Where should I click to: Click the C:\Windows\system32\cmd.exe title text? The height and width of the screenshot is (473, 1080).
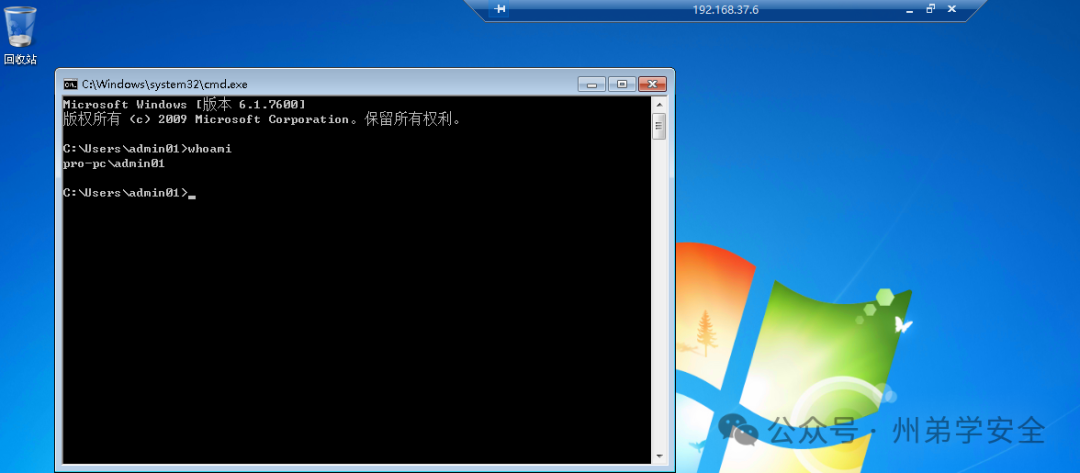(165, 84)
